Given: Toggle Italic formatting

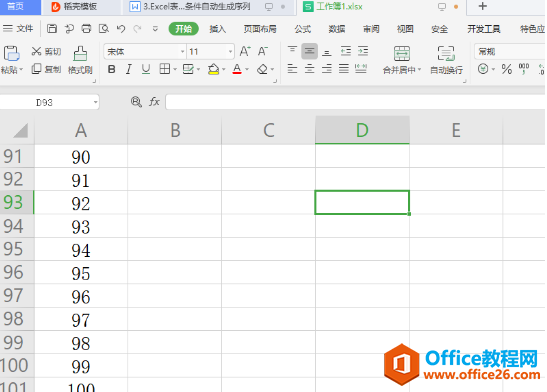Looking at the screenshot, I should coord(129,69).
